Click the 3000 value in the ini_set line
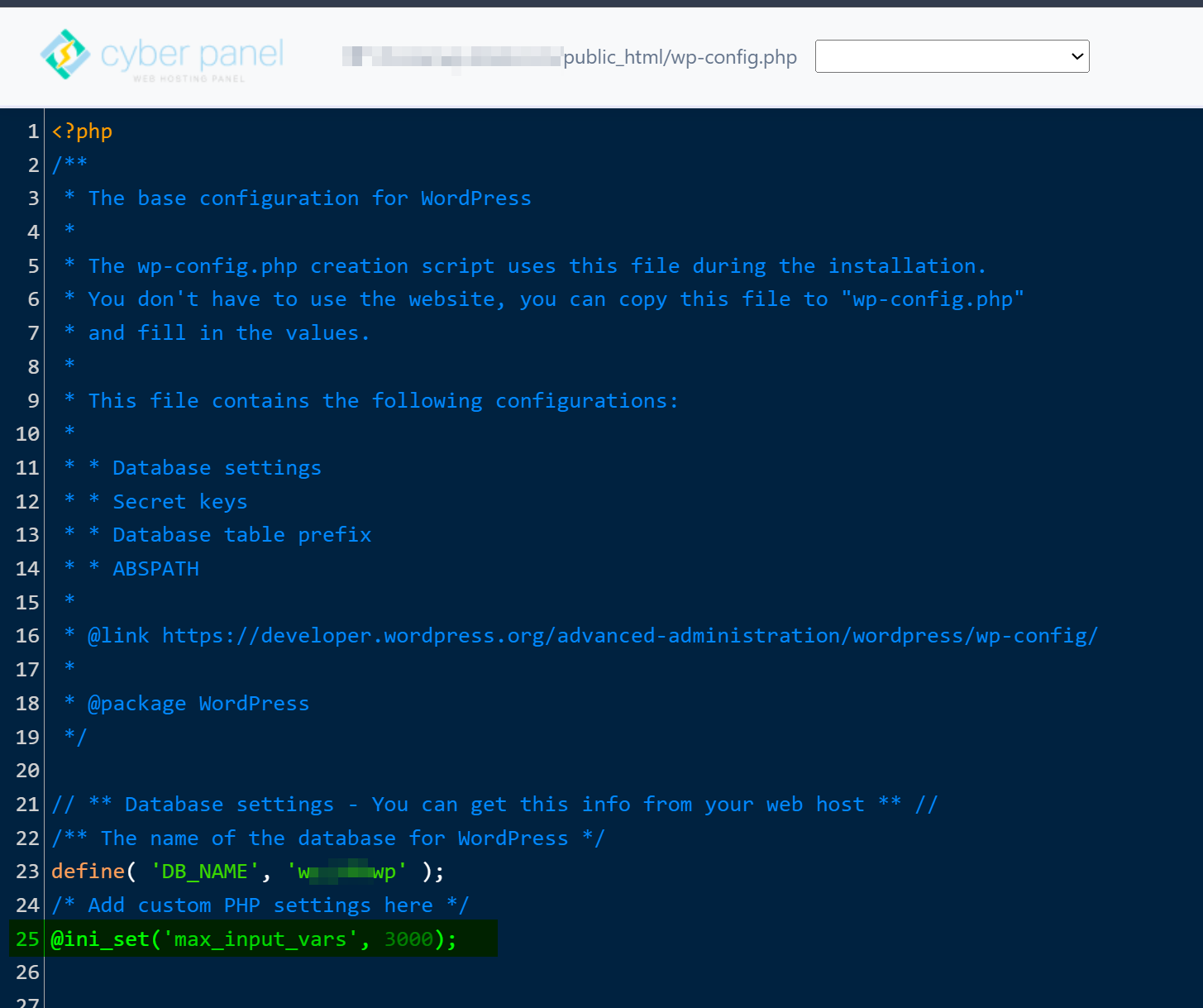 pyautogui.click(x=408, y=939)
